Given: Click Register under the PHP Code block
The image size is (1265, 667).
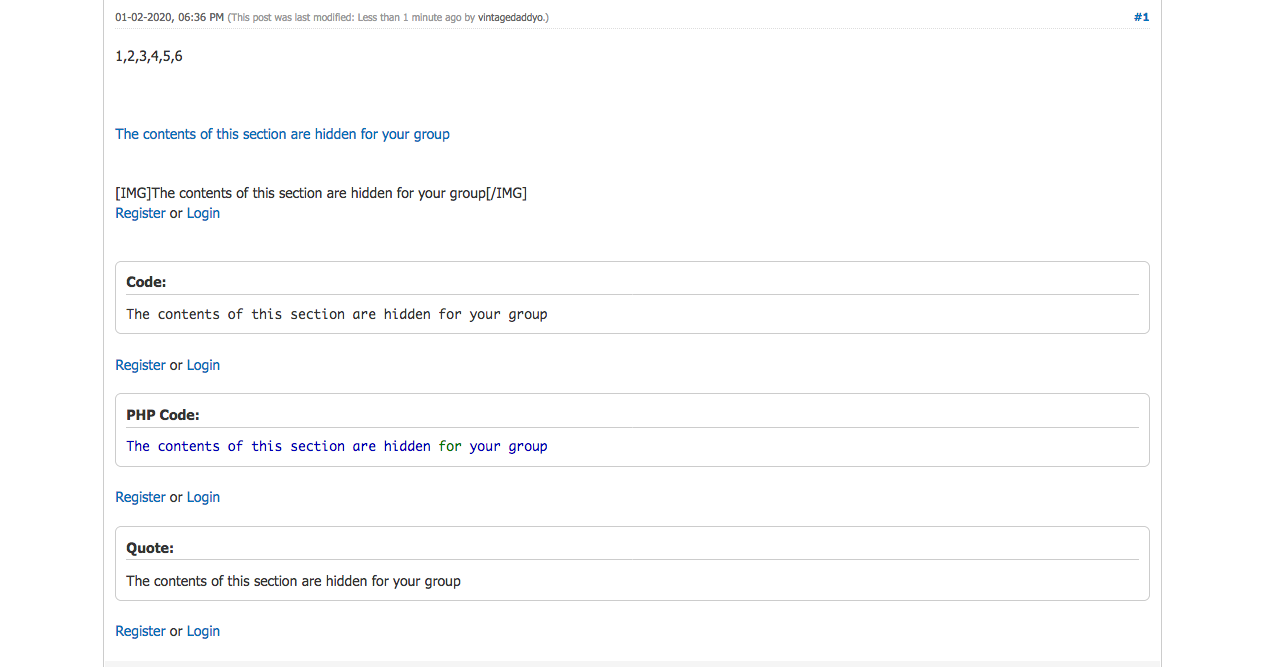Looking at the screenshot, I should click(x=140, y=497).
